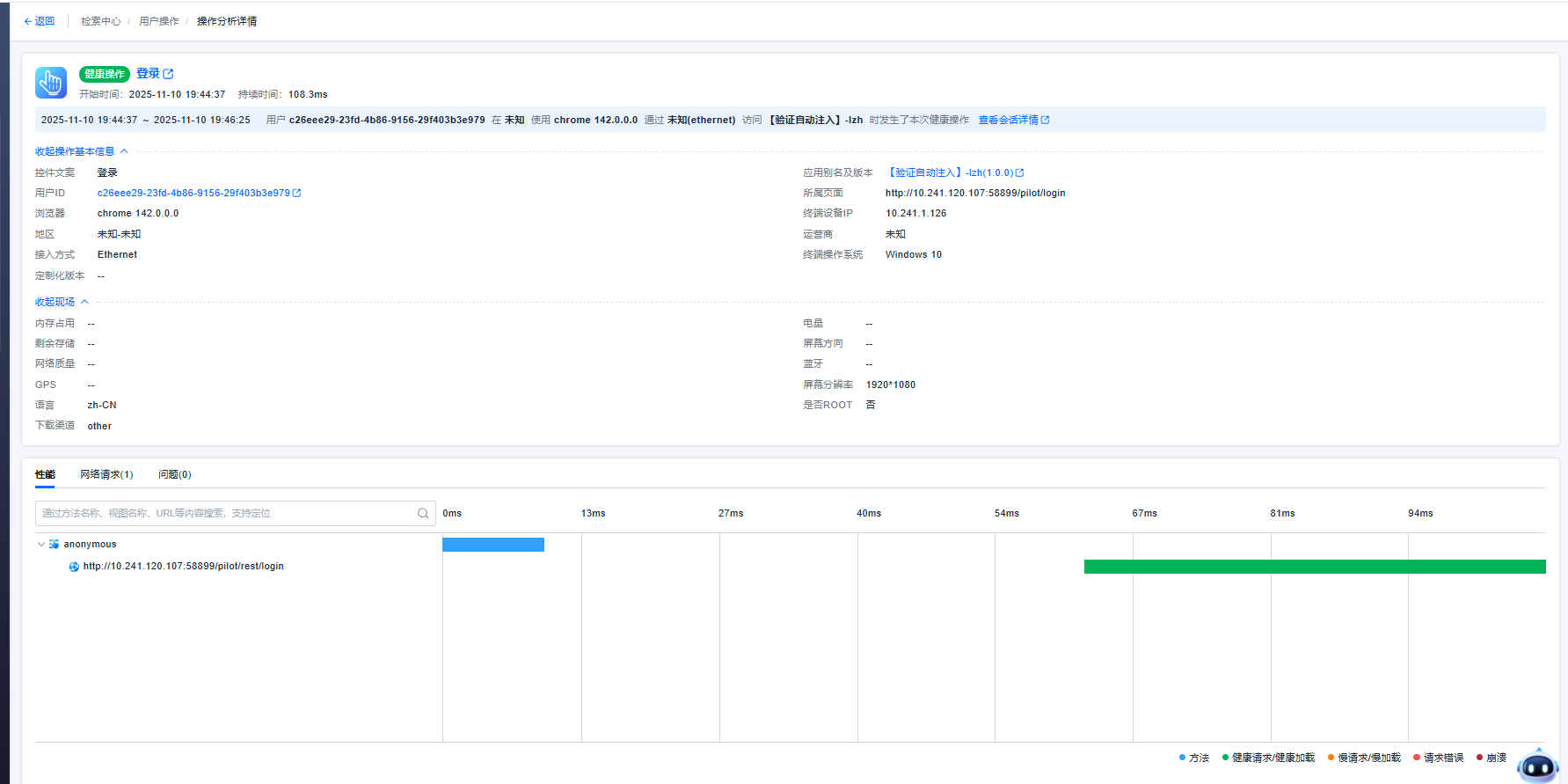The height and width of the screenshot is (784, 1568).
Task: Click the back arrow 返回
Action: click(x=40, y=21)
